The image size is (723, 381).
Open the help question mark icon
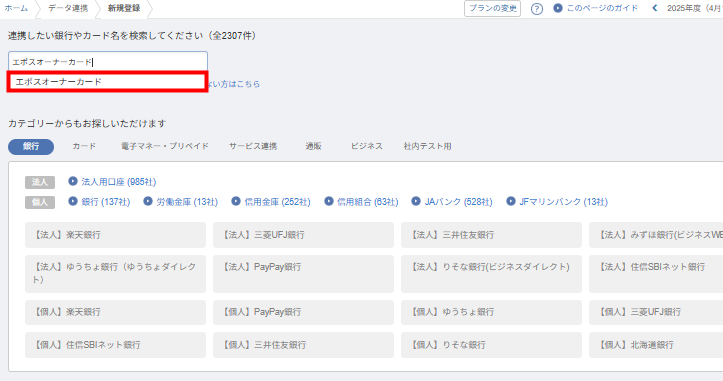[x=537, y=9]
